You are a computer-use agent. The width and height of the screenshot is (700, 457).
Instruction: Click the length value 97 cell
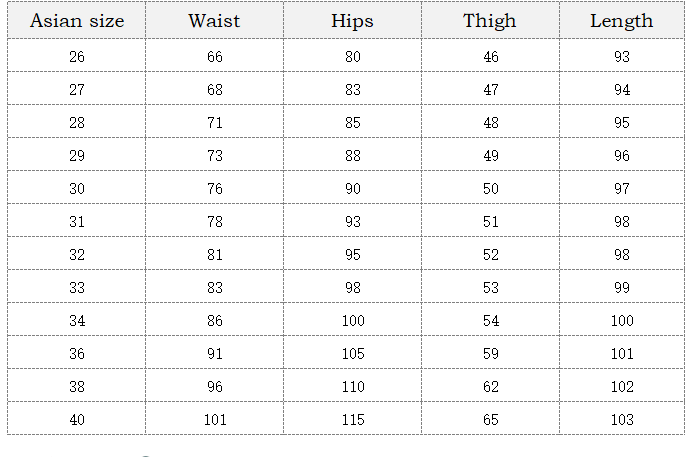tap(621, 189)
